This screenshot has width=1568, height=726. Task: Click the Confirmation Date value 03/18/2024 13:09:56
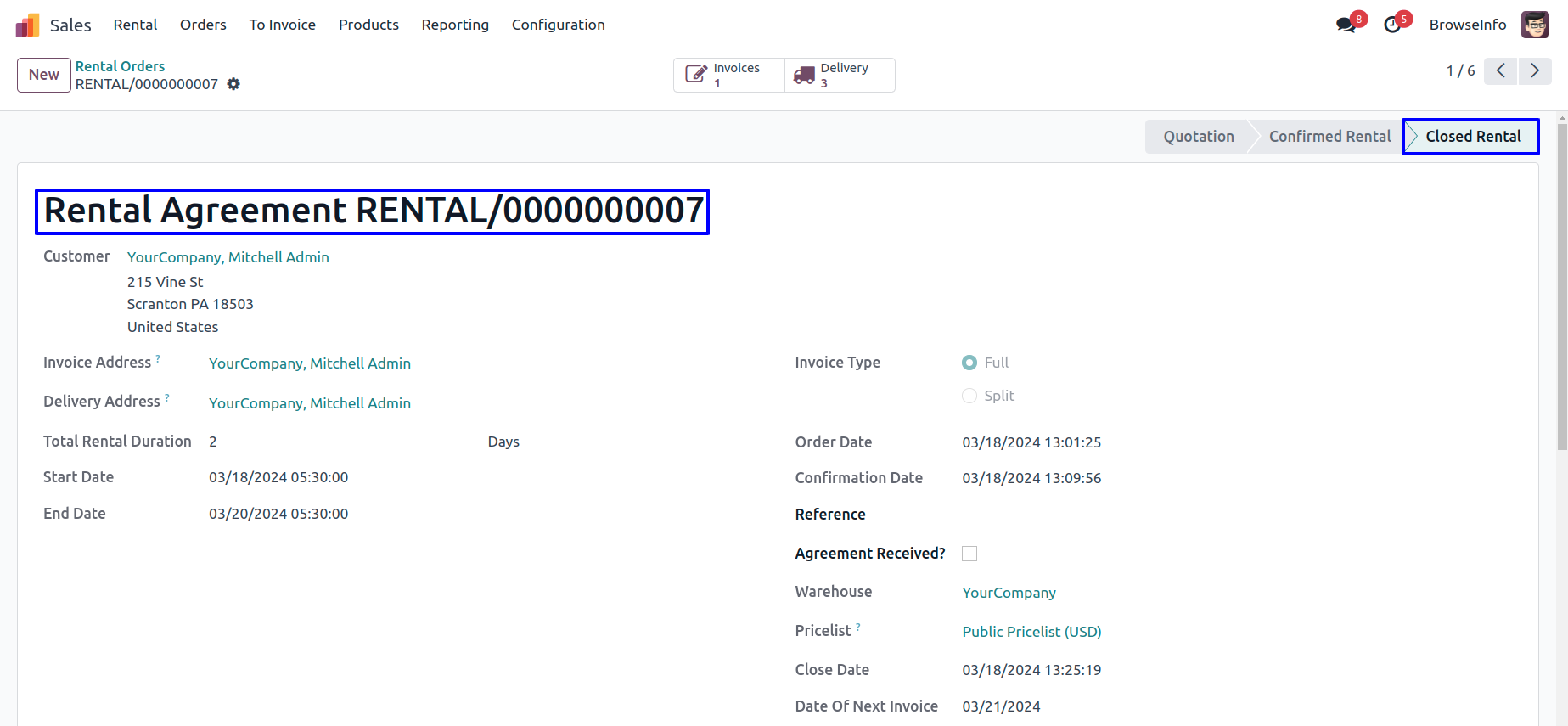pos(1031,478)
